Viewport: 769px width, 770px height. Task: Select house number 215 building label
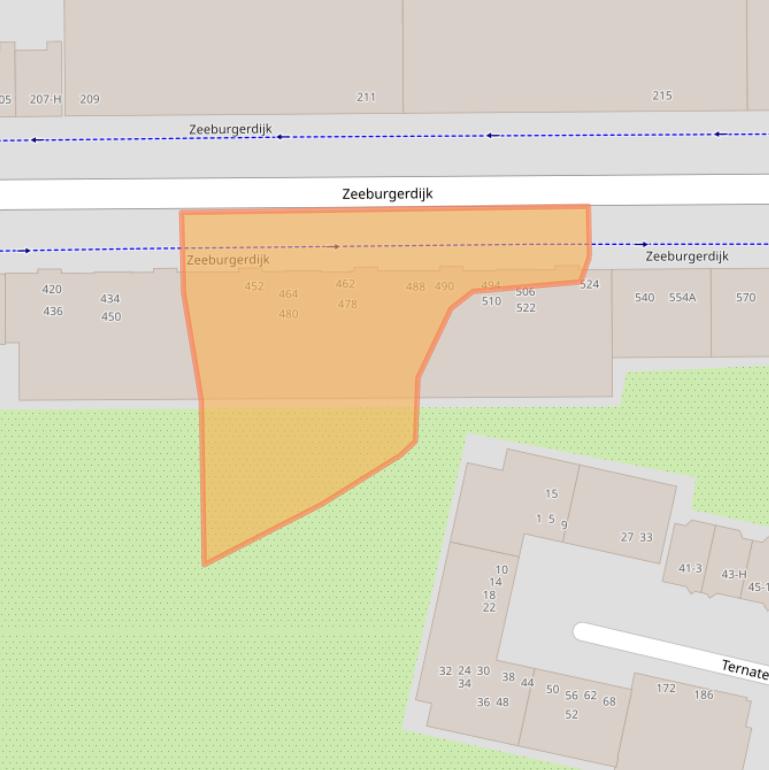click(x=662, y=96)
